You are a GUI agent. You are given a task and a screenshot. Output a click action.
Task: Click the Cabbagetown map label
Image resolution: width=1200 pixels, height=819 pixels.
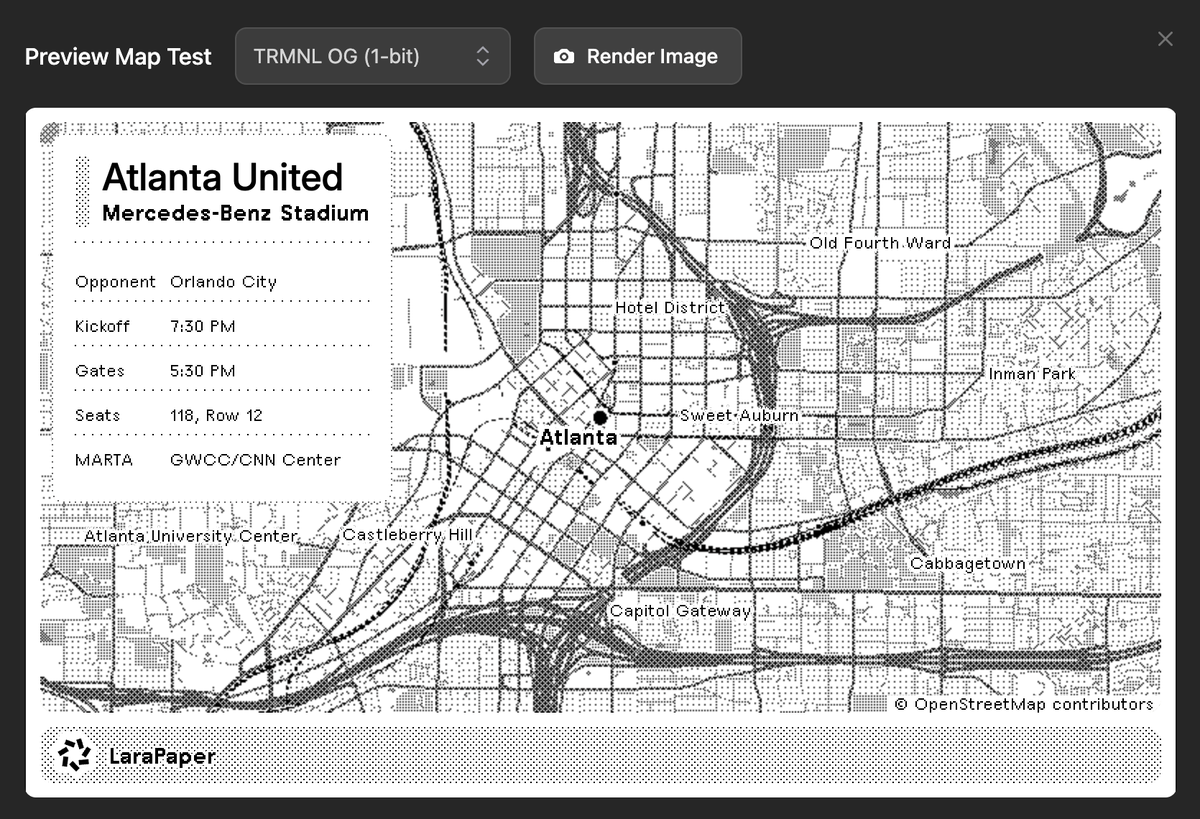(x=968, y=564)
